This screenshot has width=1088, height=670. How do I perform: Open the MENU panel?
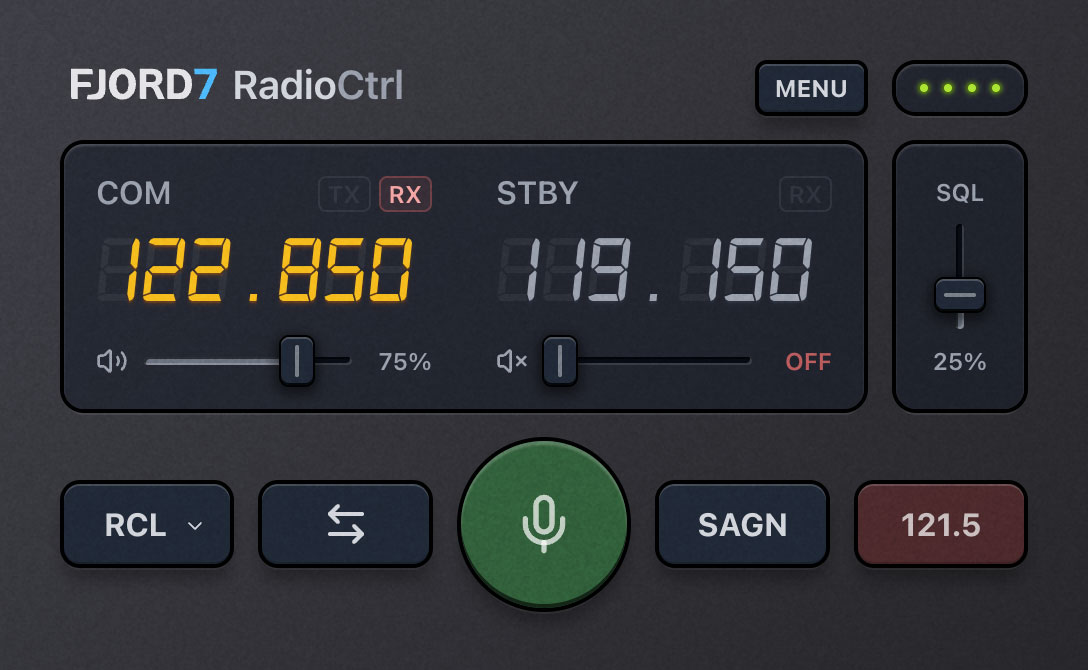click(811, 88)
